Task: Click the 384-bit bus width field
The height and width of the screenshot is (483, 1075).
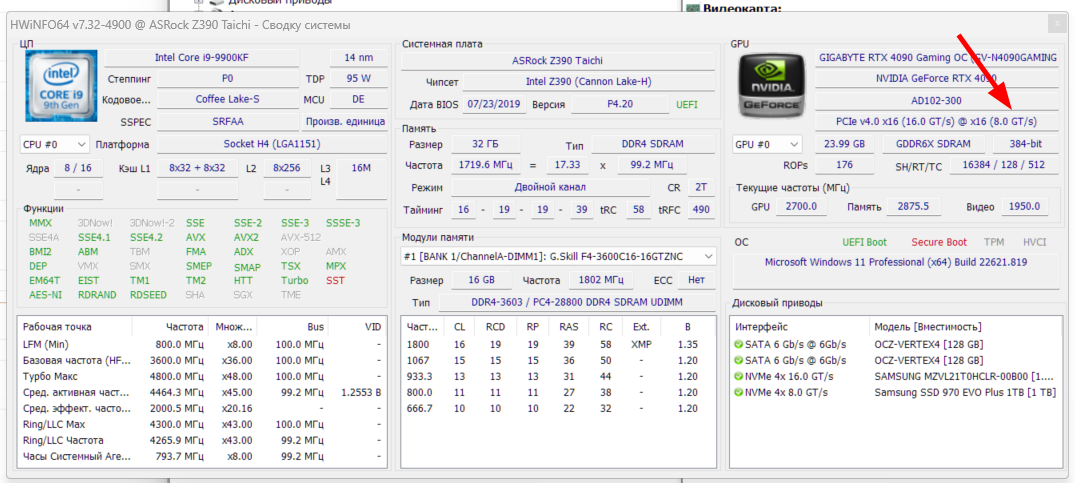Action: [1026, 145]
